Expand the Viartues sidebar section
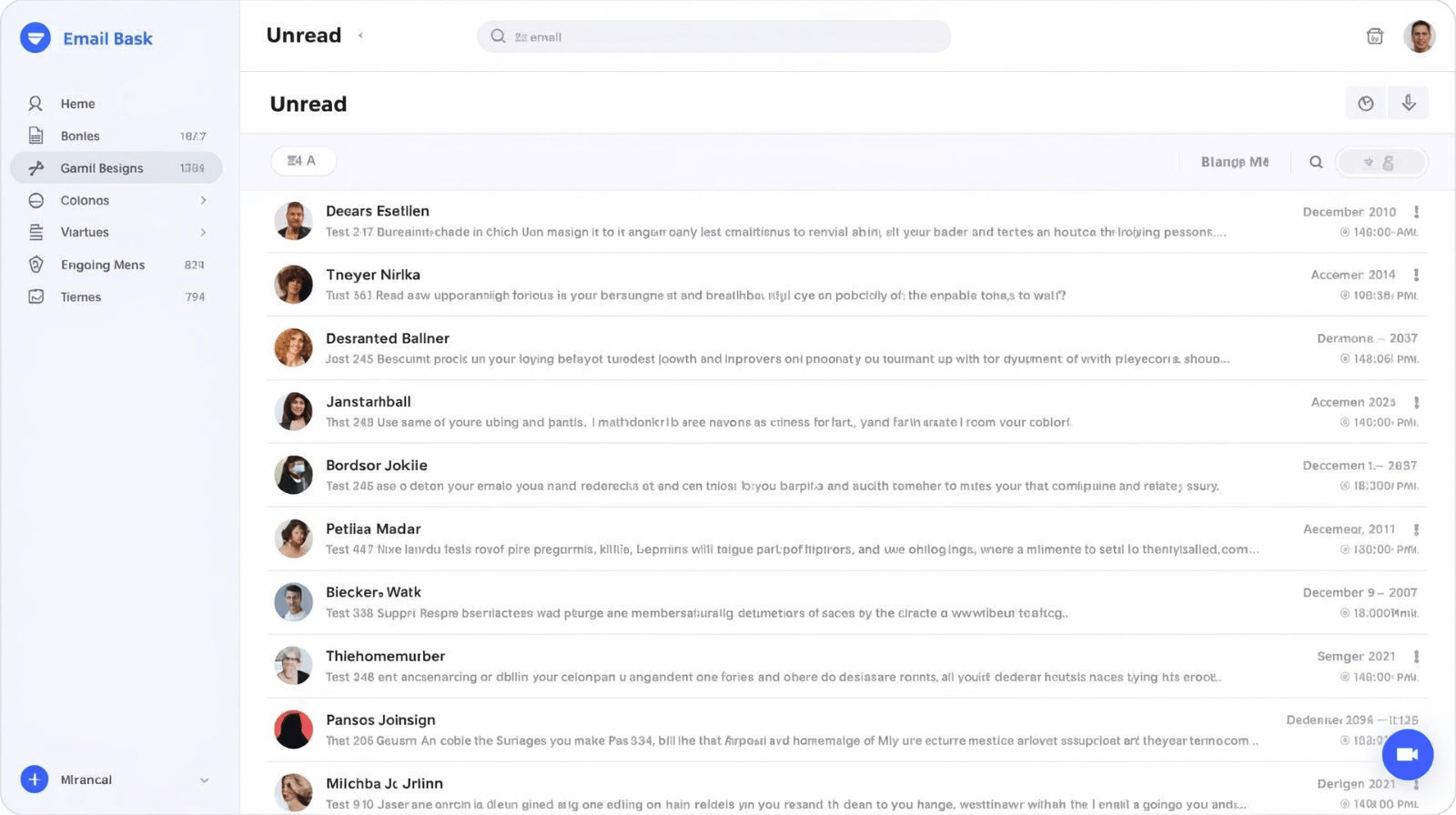1456x815 pixels. pyautogui.click(x=203, y=232)
